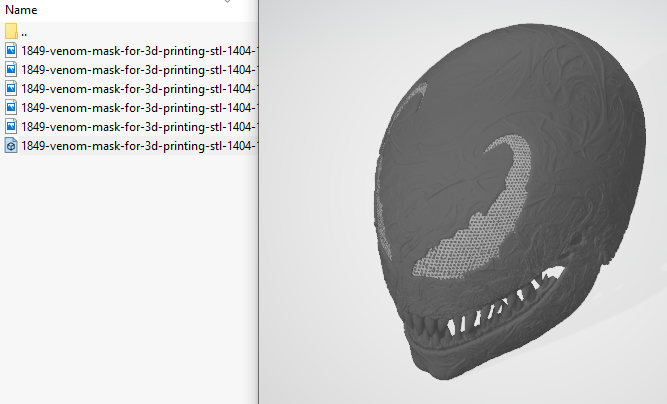Select the second venom-mask image file name
The image size is (667, 404).
tap(139, 70)
